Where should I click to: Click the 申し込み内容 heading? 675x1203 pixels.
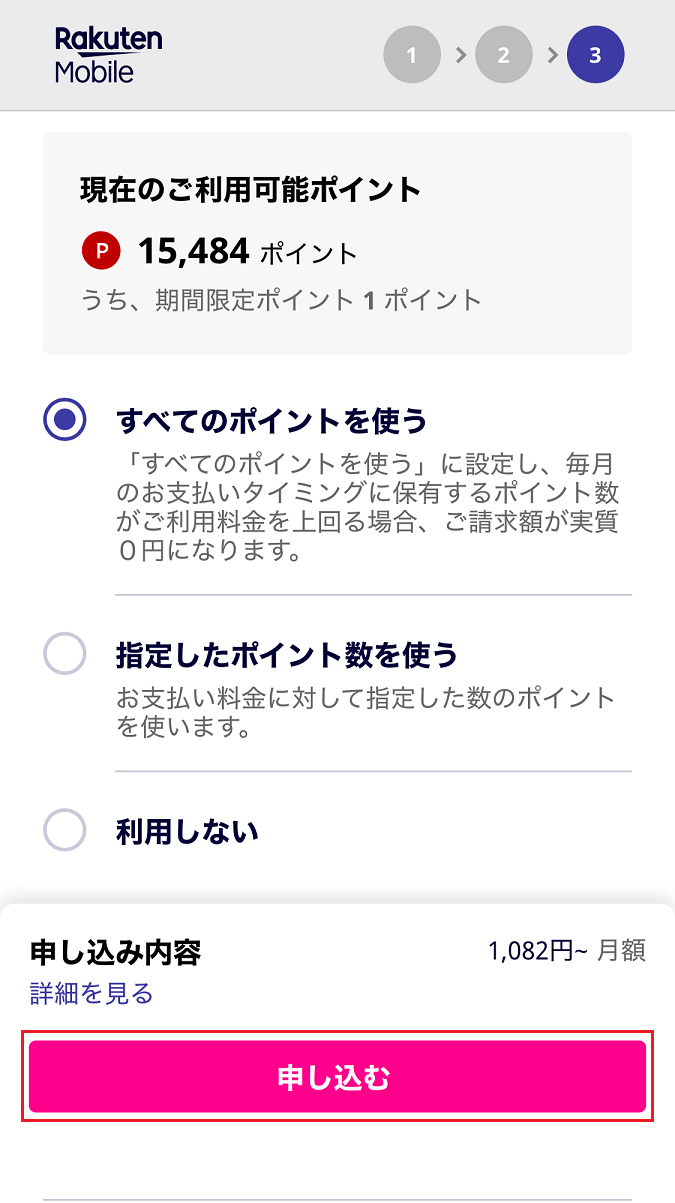(116, 952)
